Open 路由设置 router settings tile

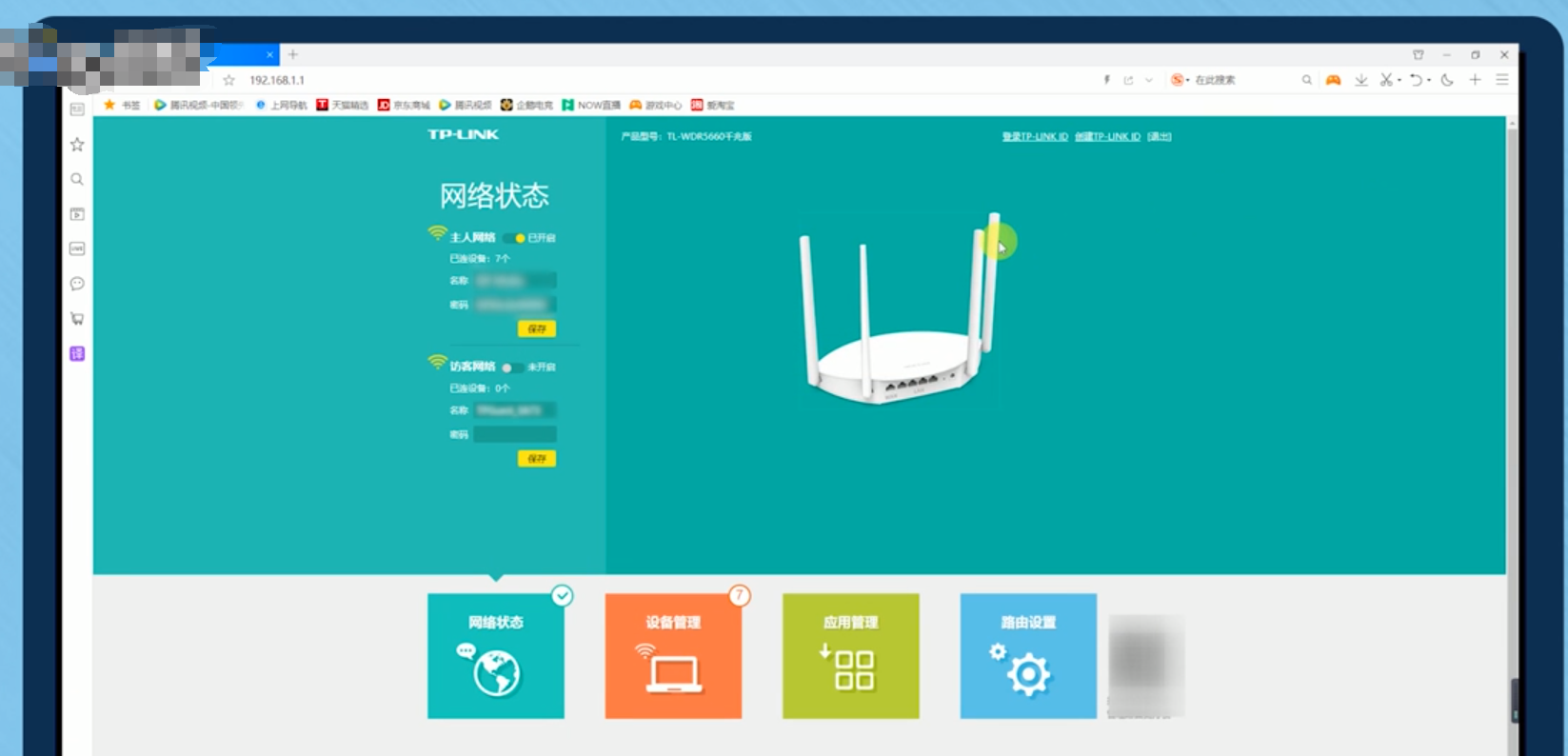(x=1027, y=656)
